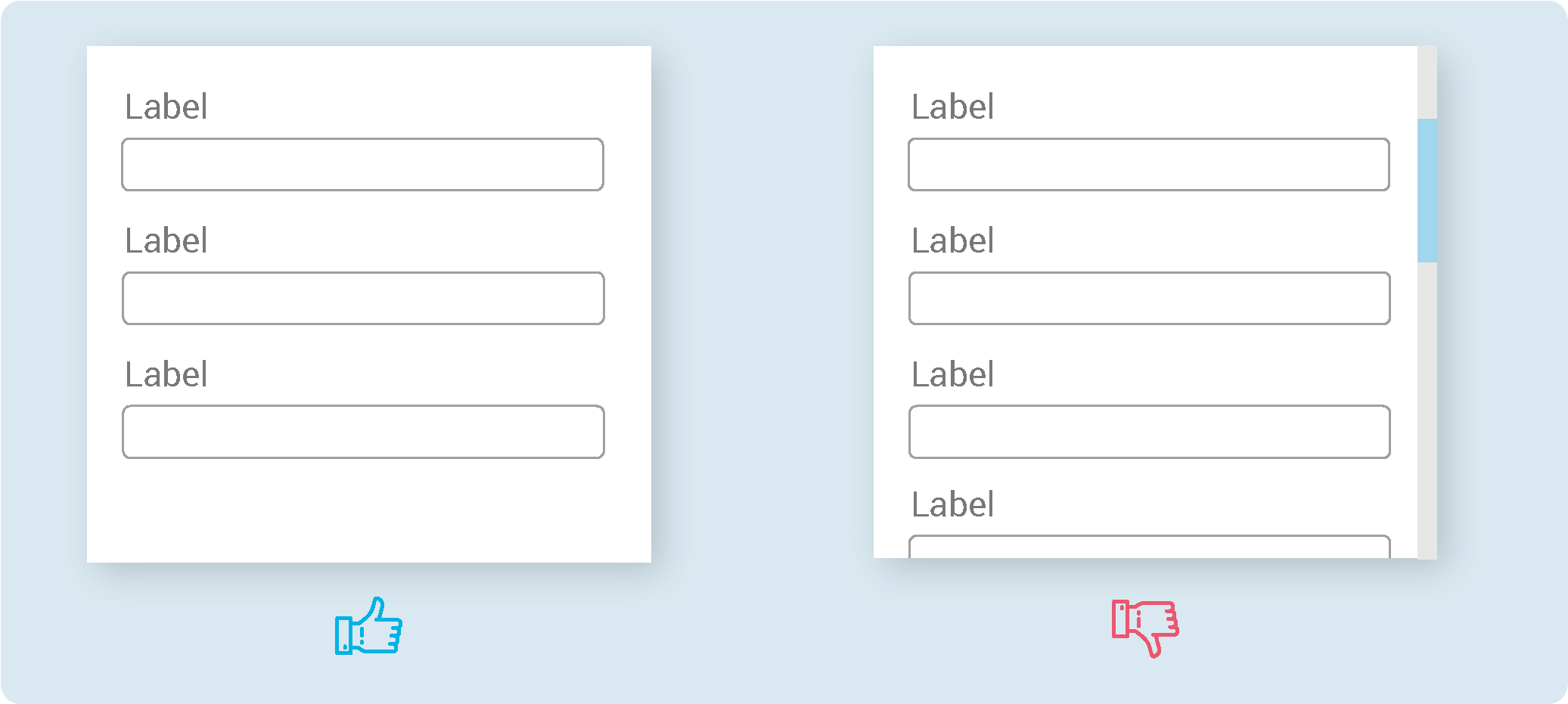Focus third input in the non-scrolling form

click(x=363, y=432)
